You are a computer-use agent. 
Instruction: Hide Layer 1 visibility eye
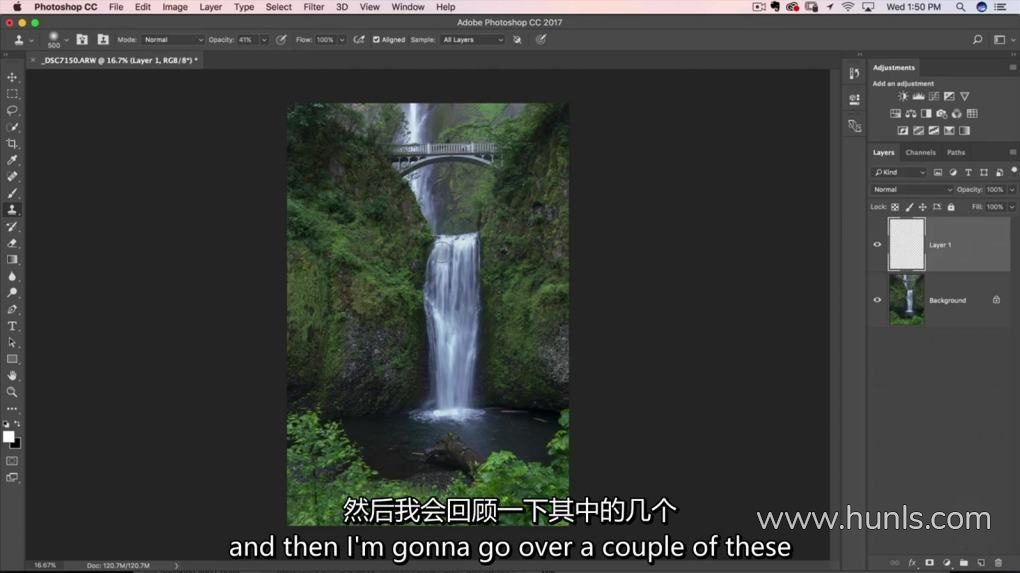tap(877, 245)
